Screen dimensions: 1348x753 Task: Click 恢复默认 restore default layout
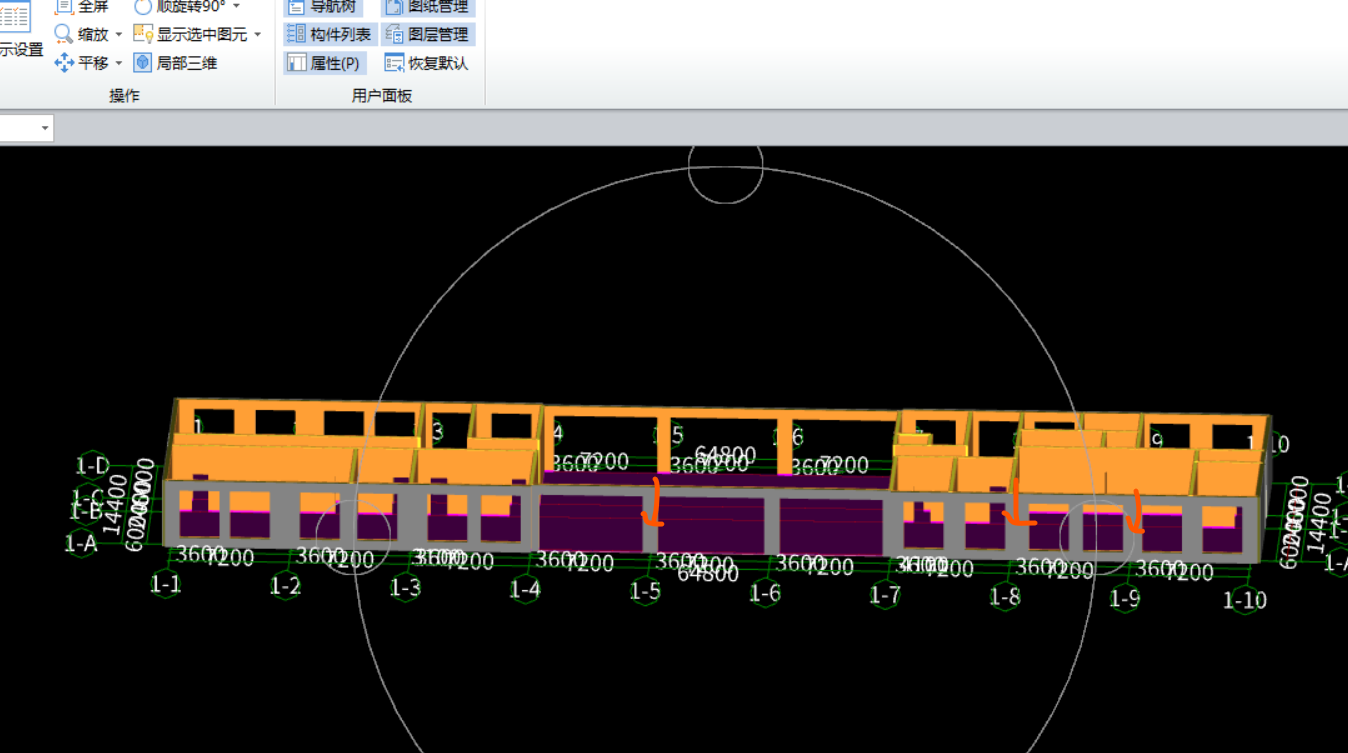[x=427, y=63]
